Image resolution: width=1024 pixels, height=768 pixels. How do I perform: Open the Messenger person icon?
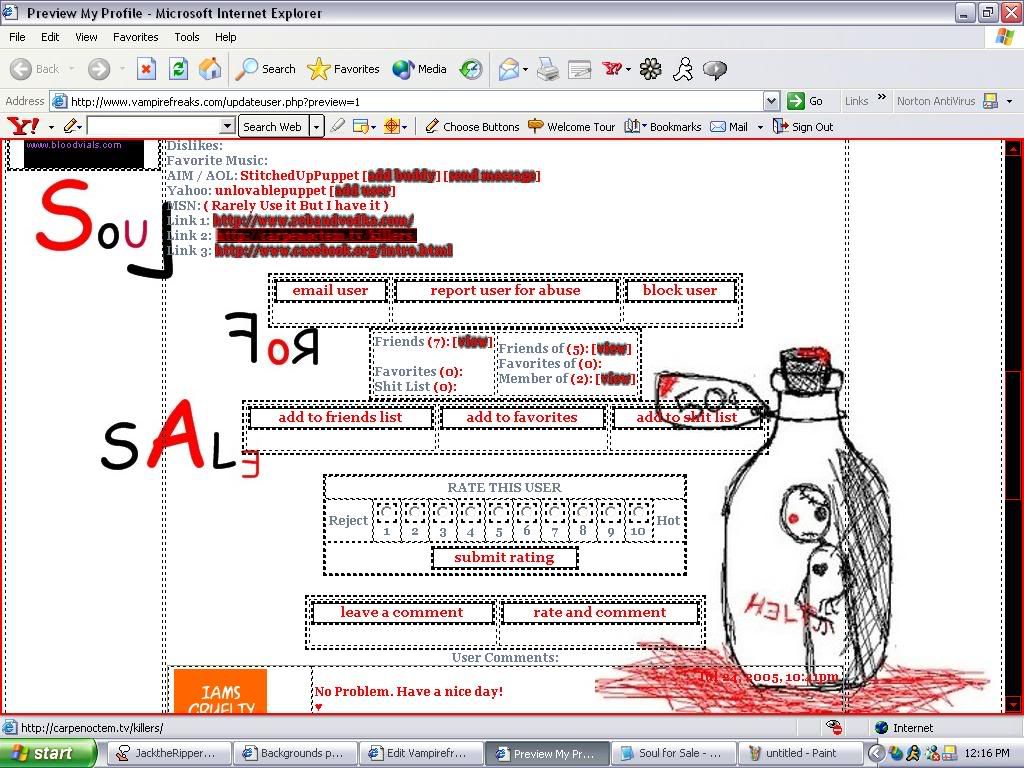[x=682, y=69]
